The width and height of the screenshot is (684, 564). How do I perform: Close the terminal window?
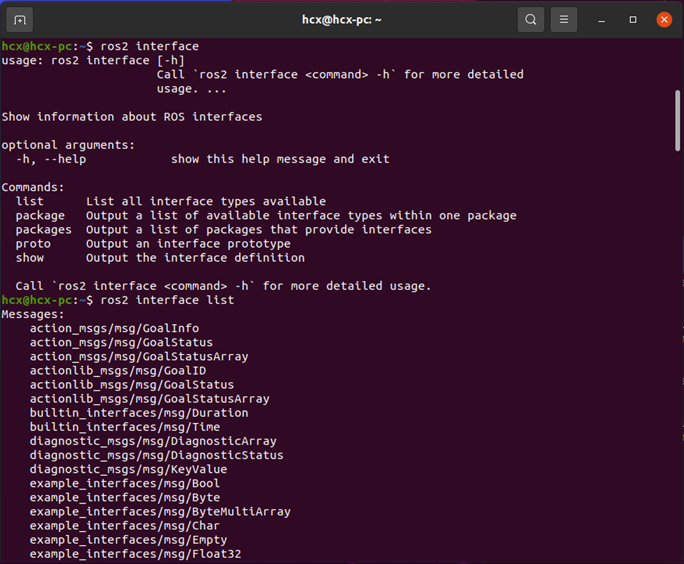[664, 20]
